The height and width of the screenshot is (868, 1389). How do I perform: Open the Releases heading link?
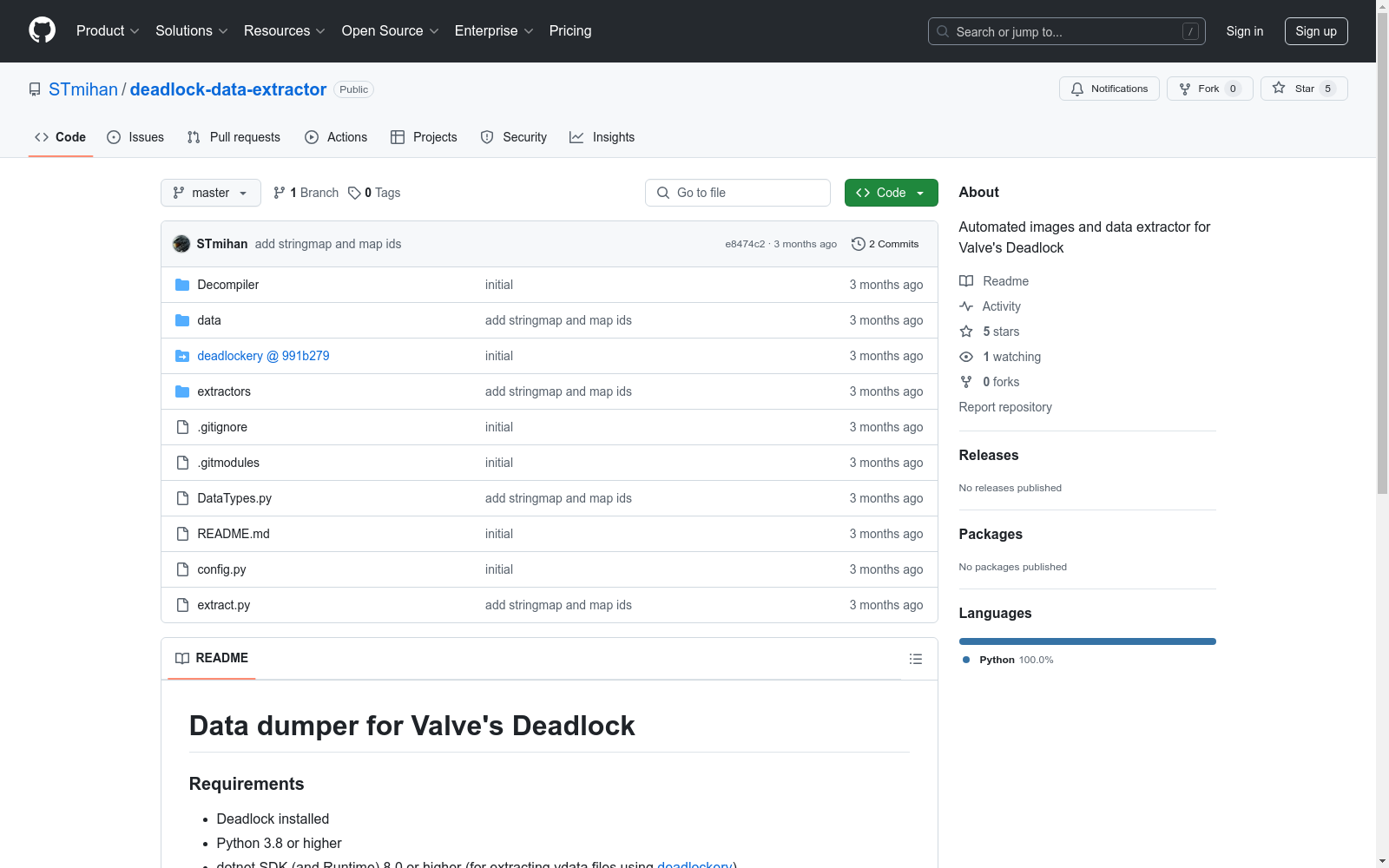(x=989, y=455)
